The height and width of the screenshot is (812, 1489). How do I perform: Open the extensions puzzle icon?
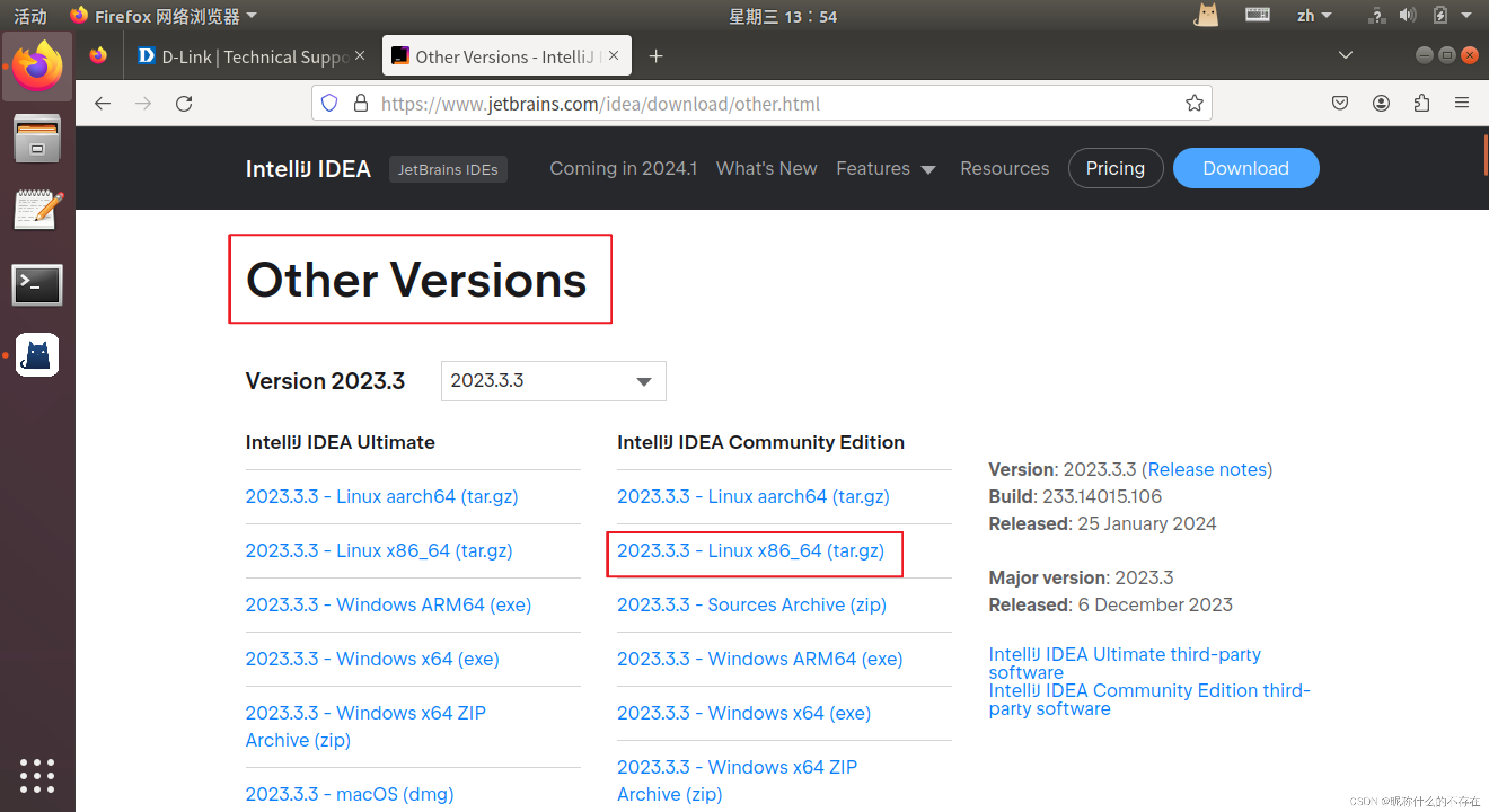(x=1421, y=103)
